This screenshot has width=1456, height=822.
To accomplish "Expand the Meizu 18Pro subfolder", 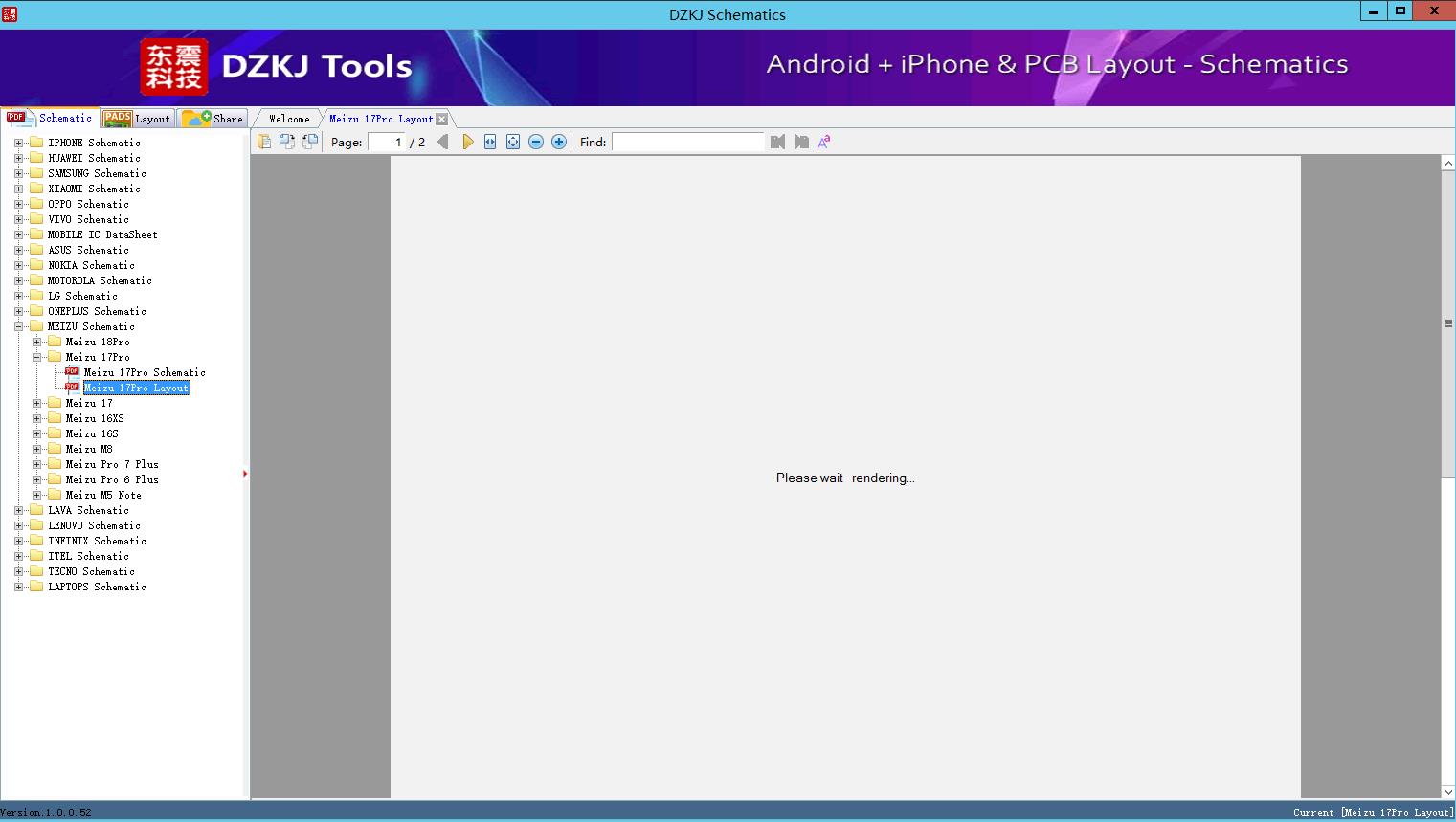I will [x=36, y=342].
